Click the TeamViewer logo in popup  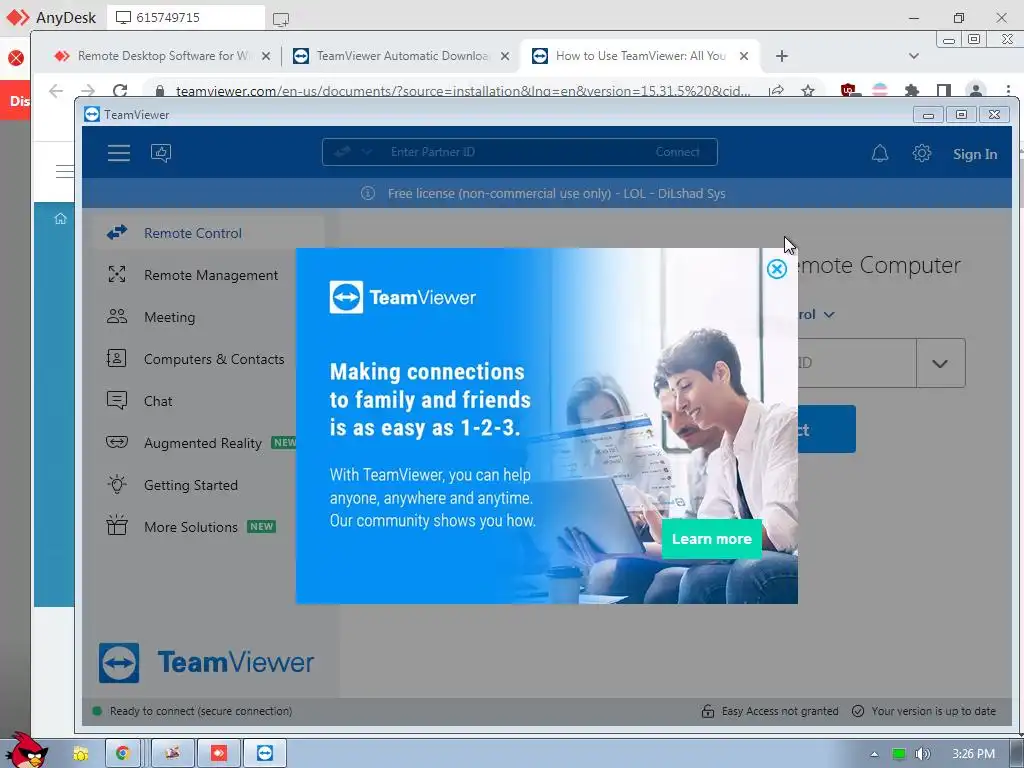pos(403,298)
